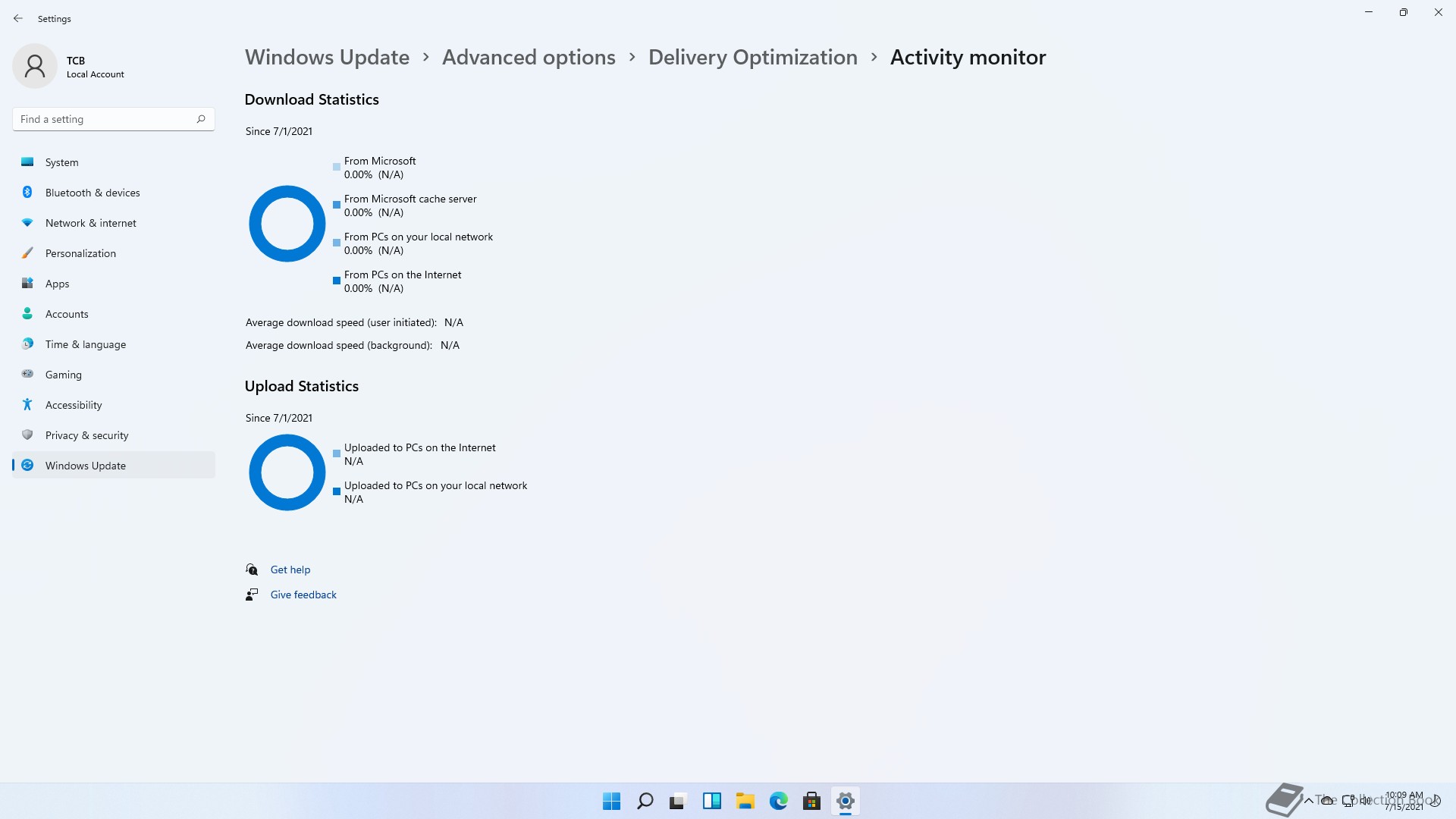Select Accessibility in the sidebar
The height and width of the screenshot is (819, 1456).
coord(114,405)
